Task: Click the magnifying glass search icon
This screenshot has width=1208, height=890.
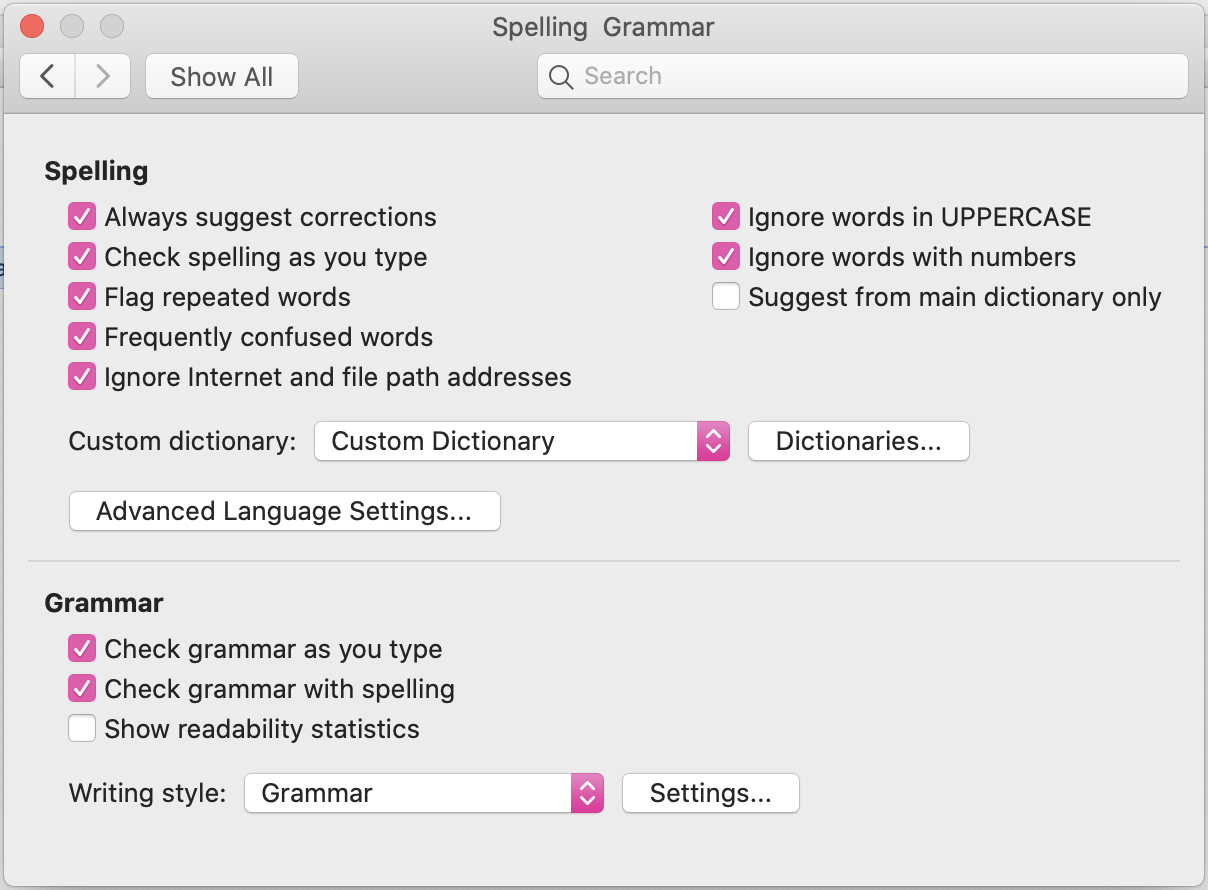Action: coord(561,77)
